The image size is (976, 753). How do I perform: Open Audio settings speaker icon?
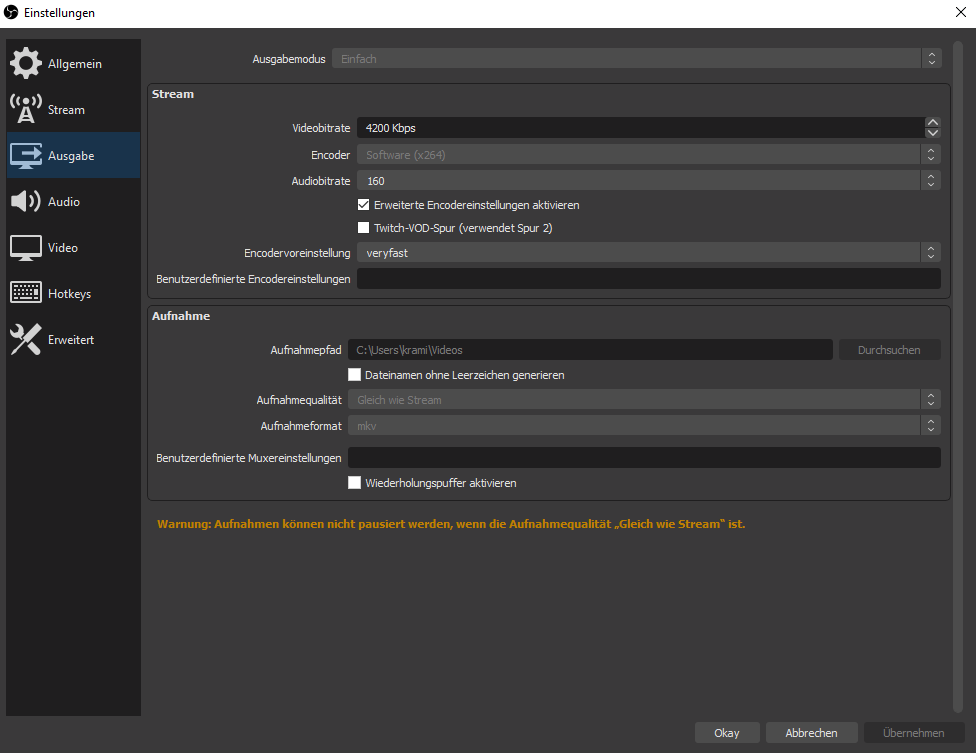click(26, 202)
